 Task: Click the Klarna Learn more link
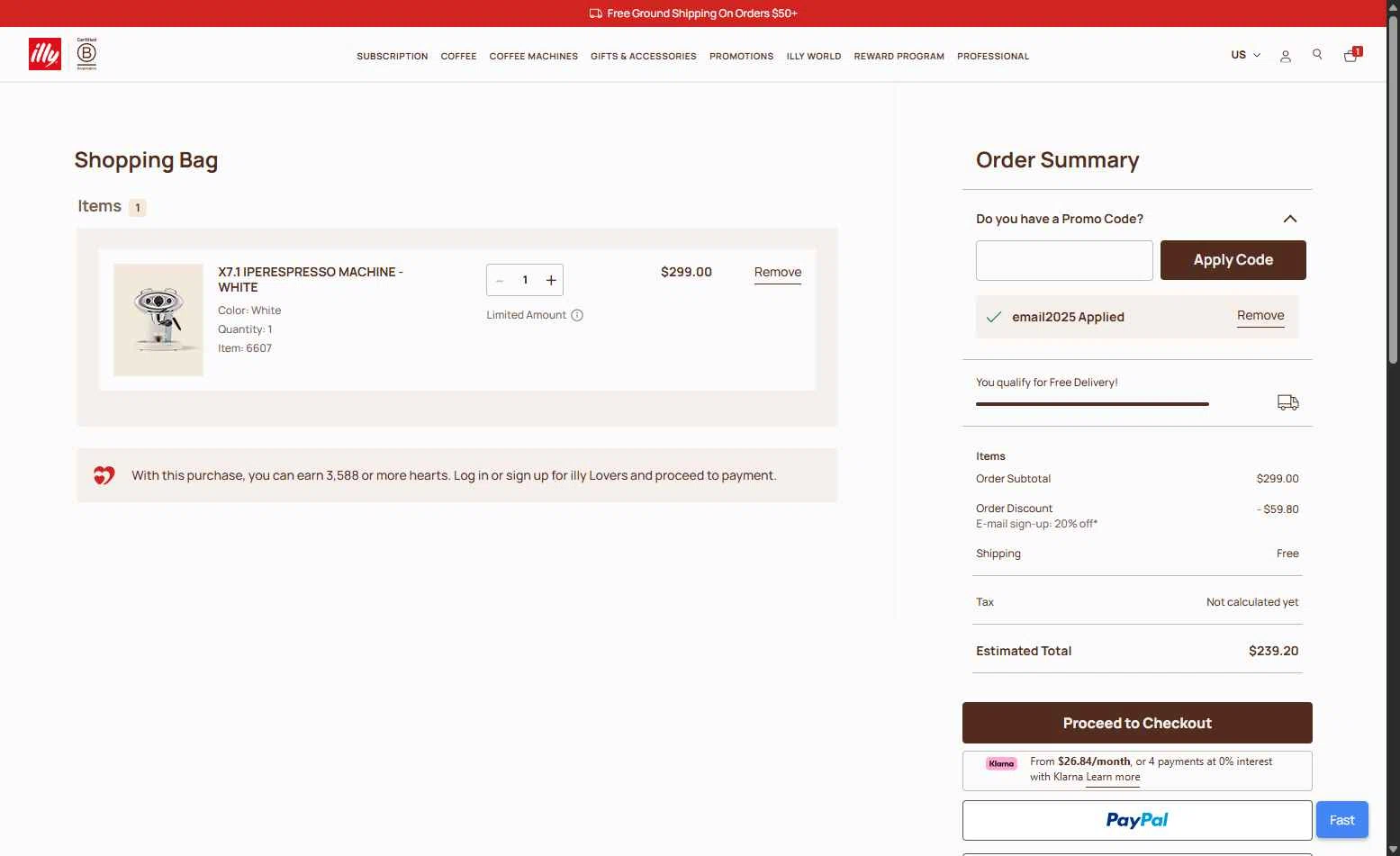[1113, 777]
